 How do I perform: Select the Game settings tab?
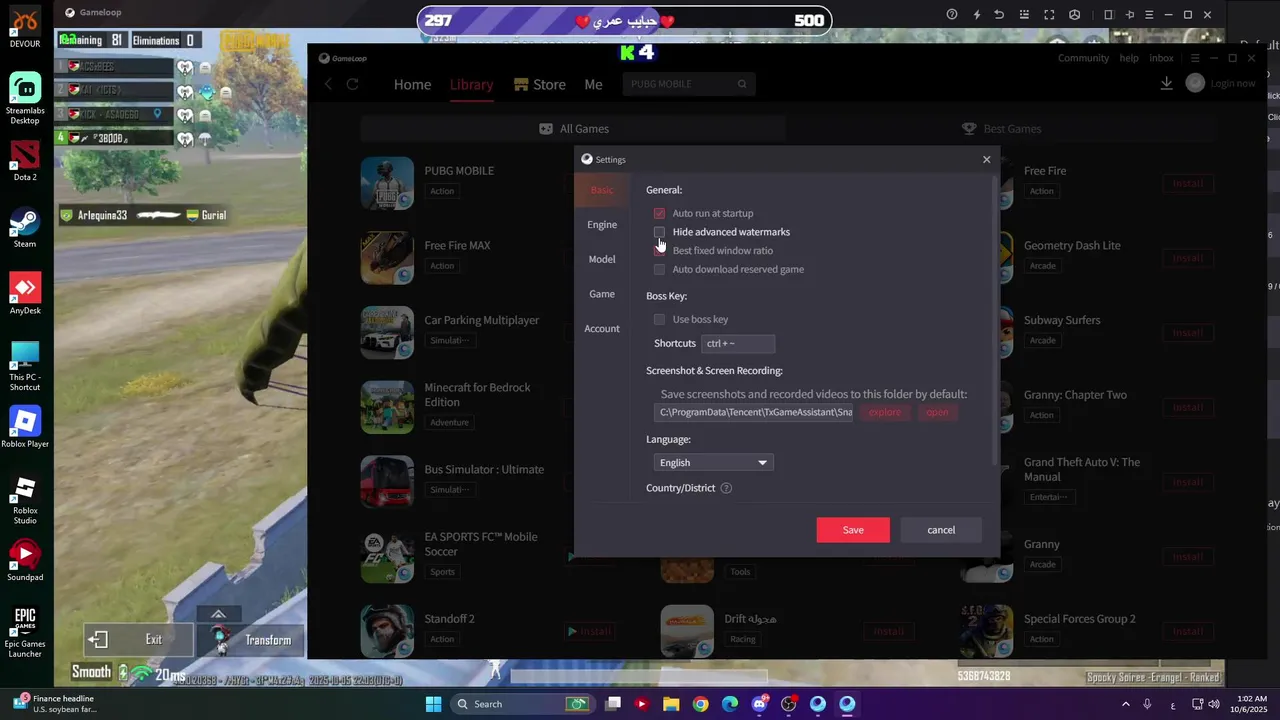[x=602, y=294]
